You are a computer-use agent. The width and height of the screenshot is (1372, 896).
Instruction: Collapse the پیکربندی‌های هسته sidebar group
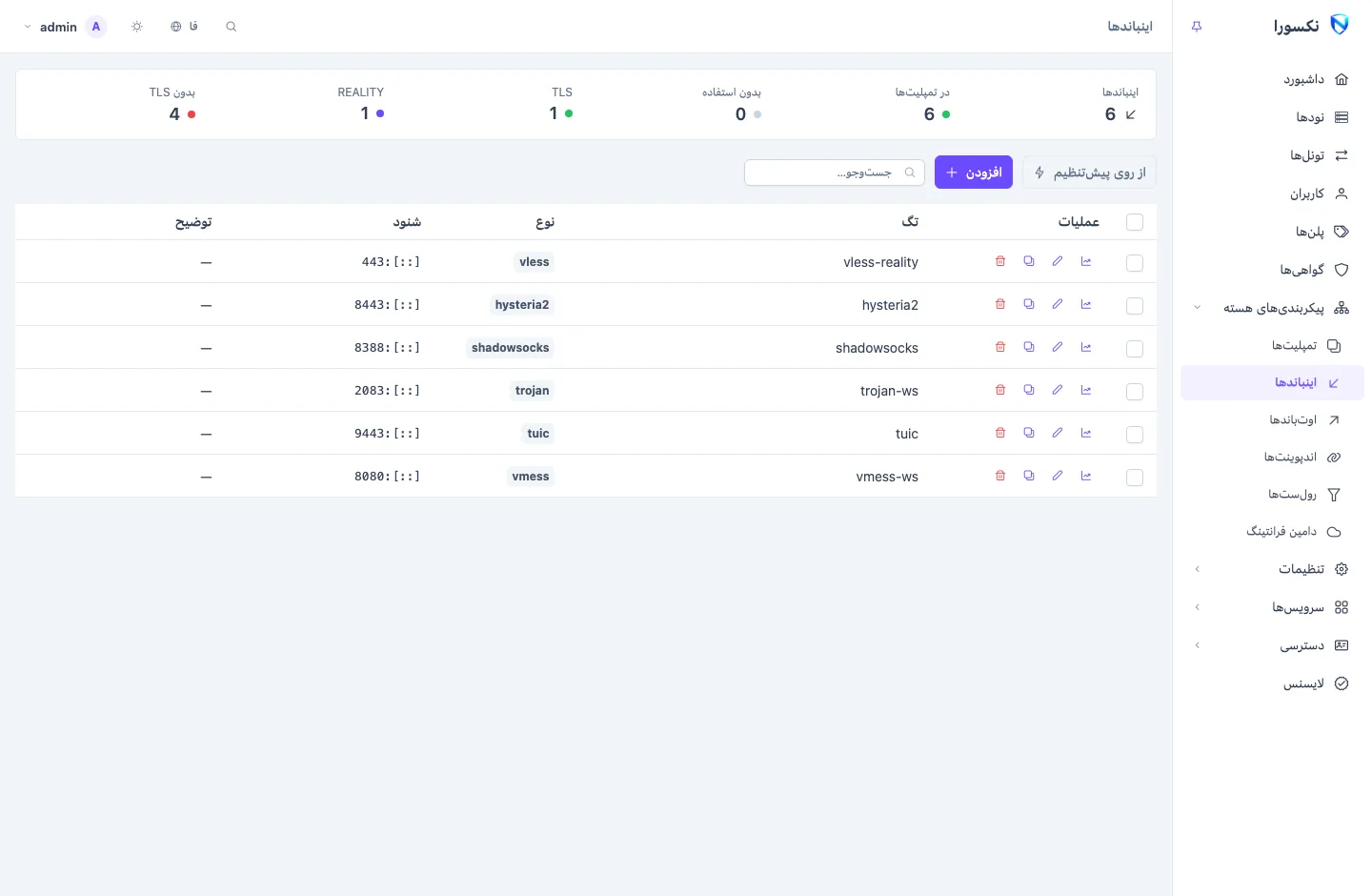coord(1272,308)
